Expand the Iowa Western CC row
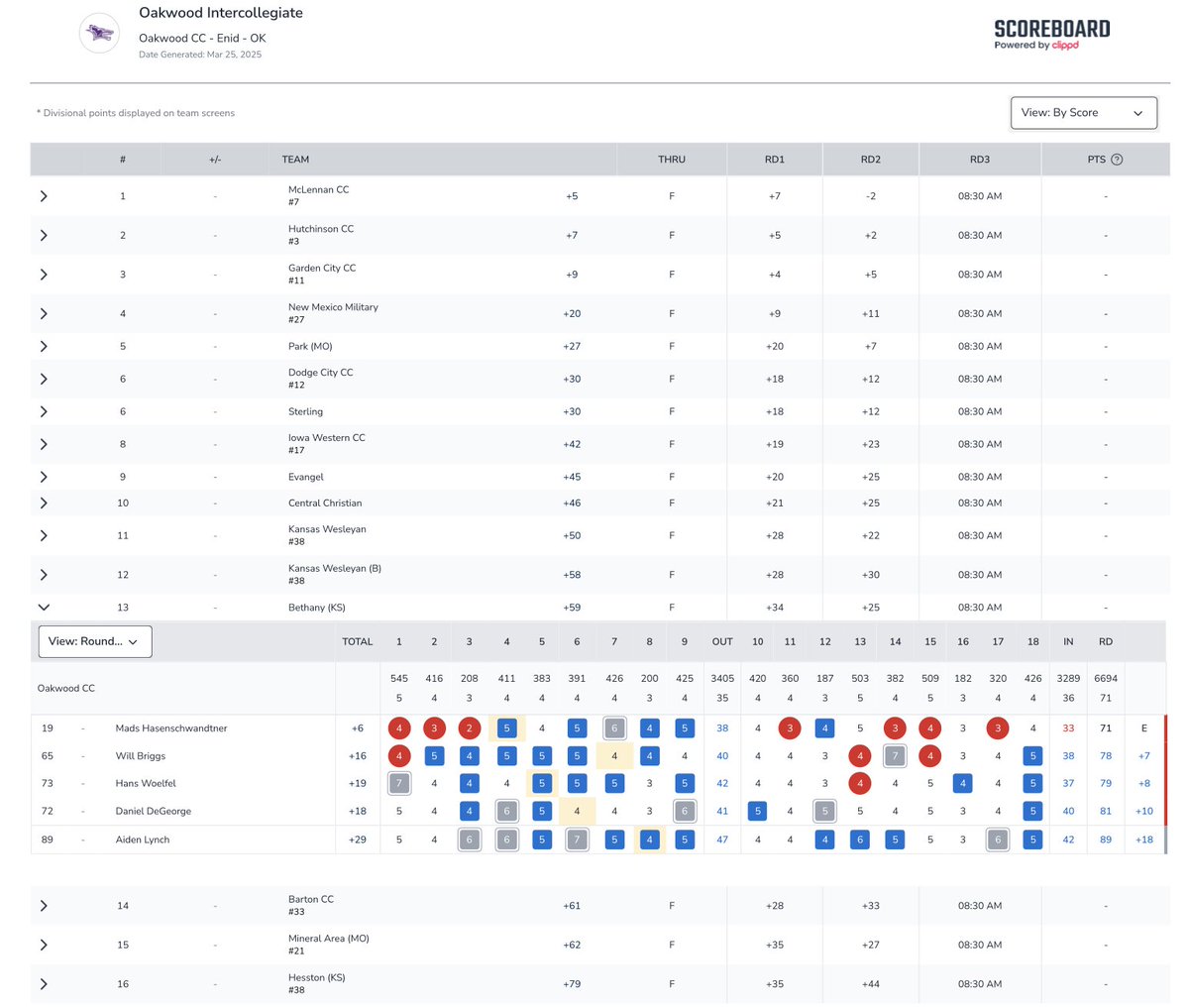This screenshot has height=1008, width=1189. click(44, 444)
